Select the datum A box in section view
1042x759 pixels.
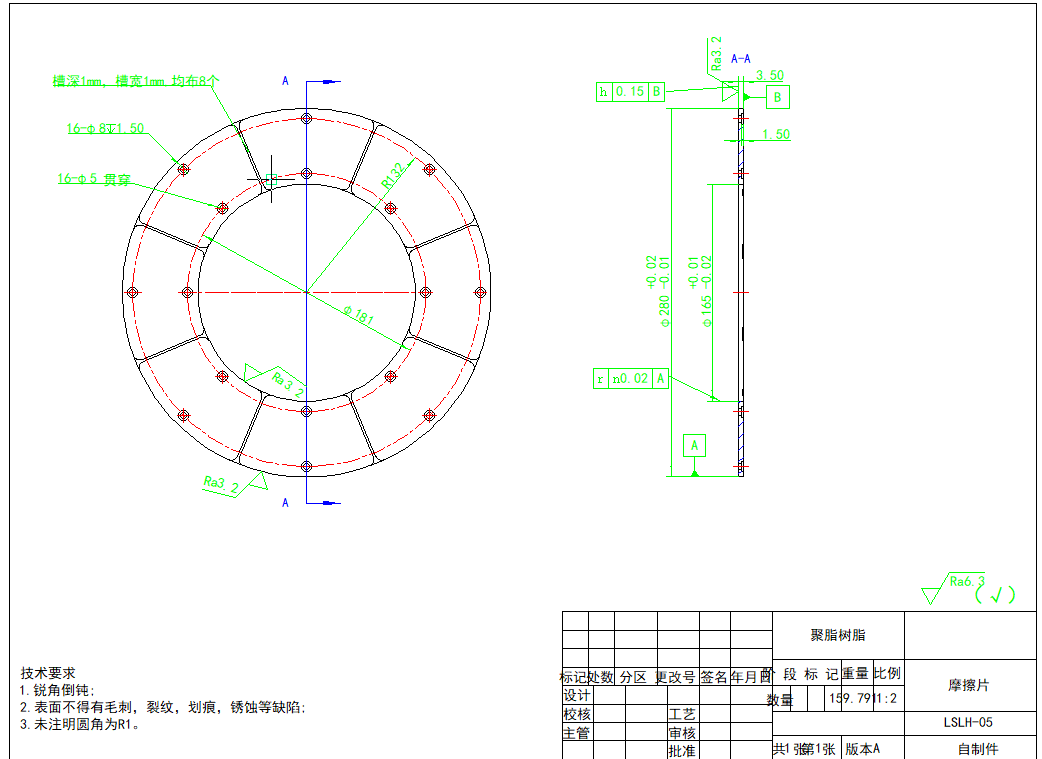click(x=696, y=444)
